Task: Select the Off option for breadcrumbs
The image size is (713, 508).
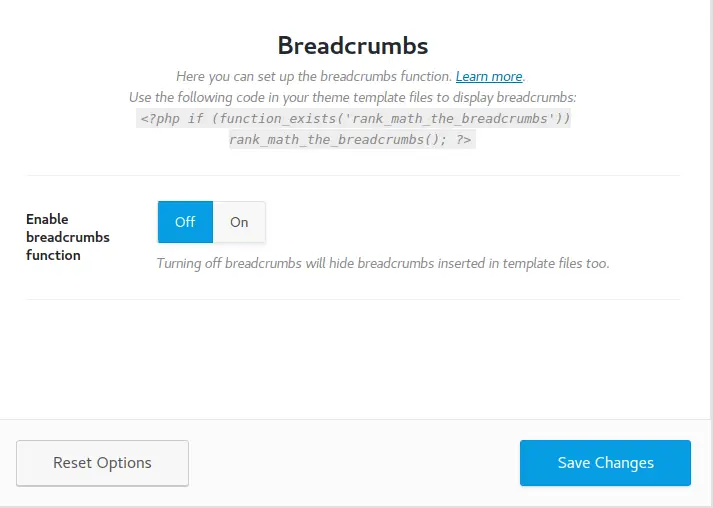Action: click(185, 222)
